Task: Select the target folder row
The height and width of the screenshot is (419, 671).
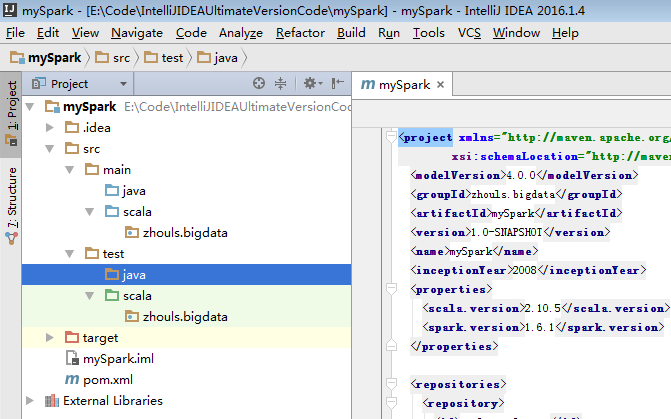Action: [187, 337]
